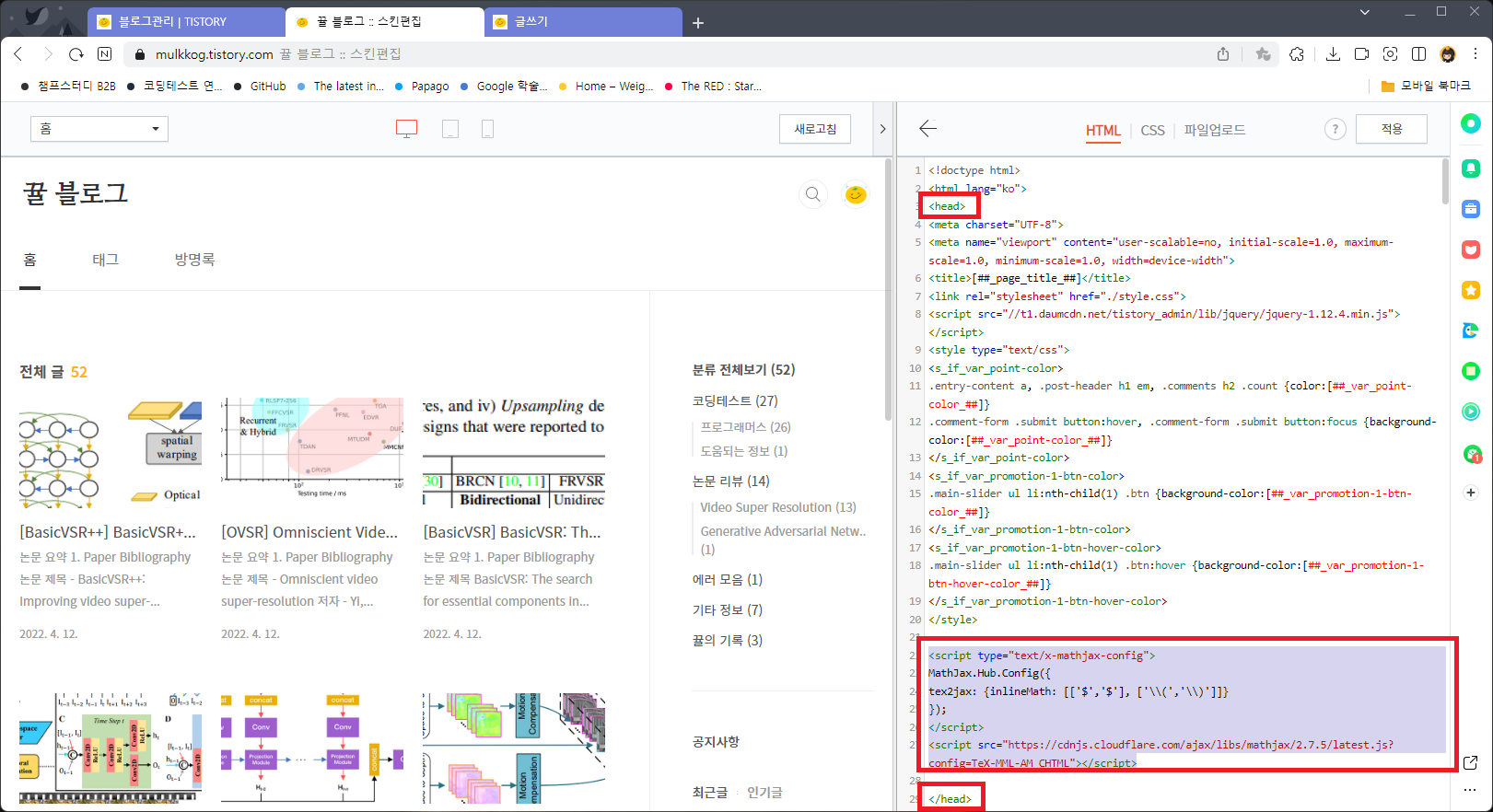Reload the current page
The height and width of the screenshot is (812, 1493).
76,54
